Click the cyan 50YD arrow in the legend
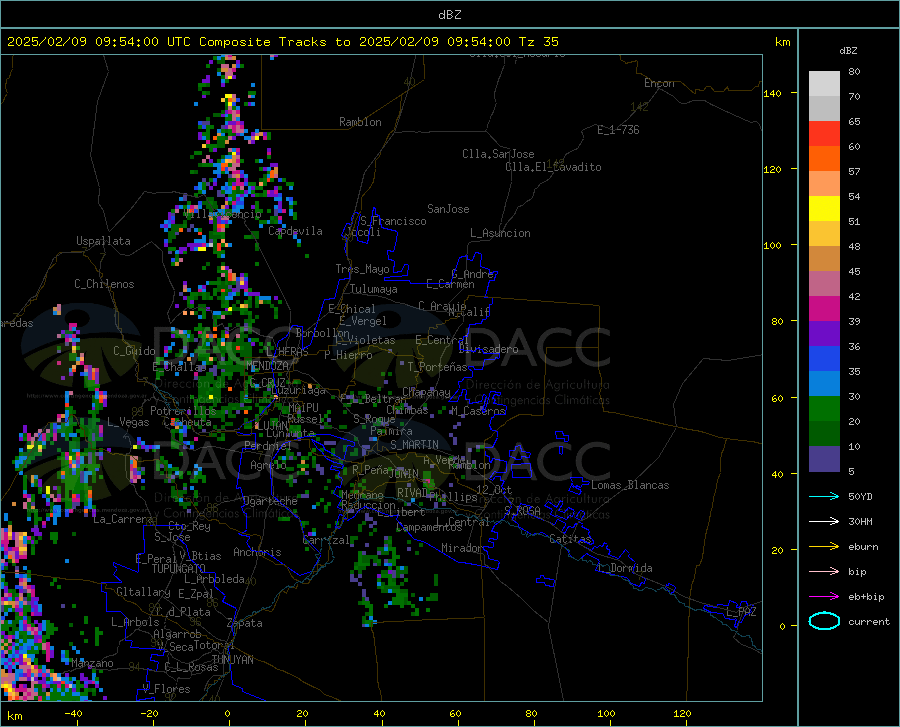Viewport: 900px width, 727px height. click(824, 496)
